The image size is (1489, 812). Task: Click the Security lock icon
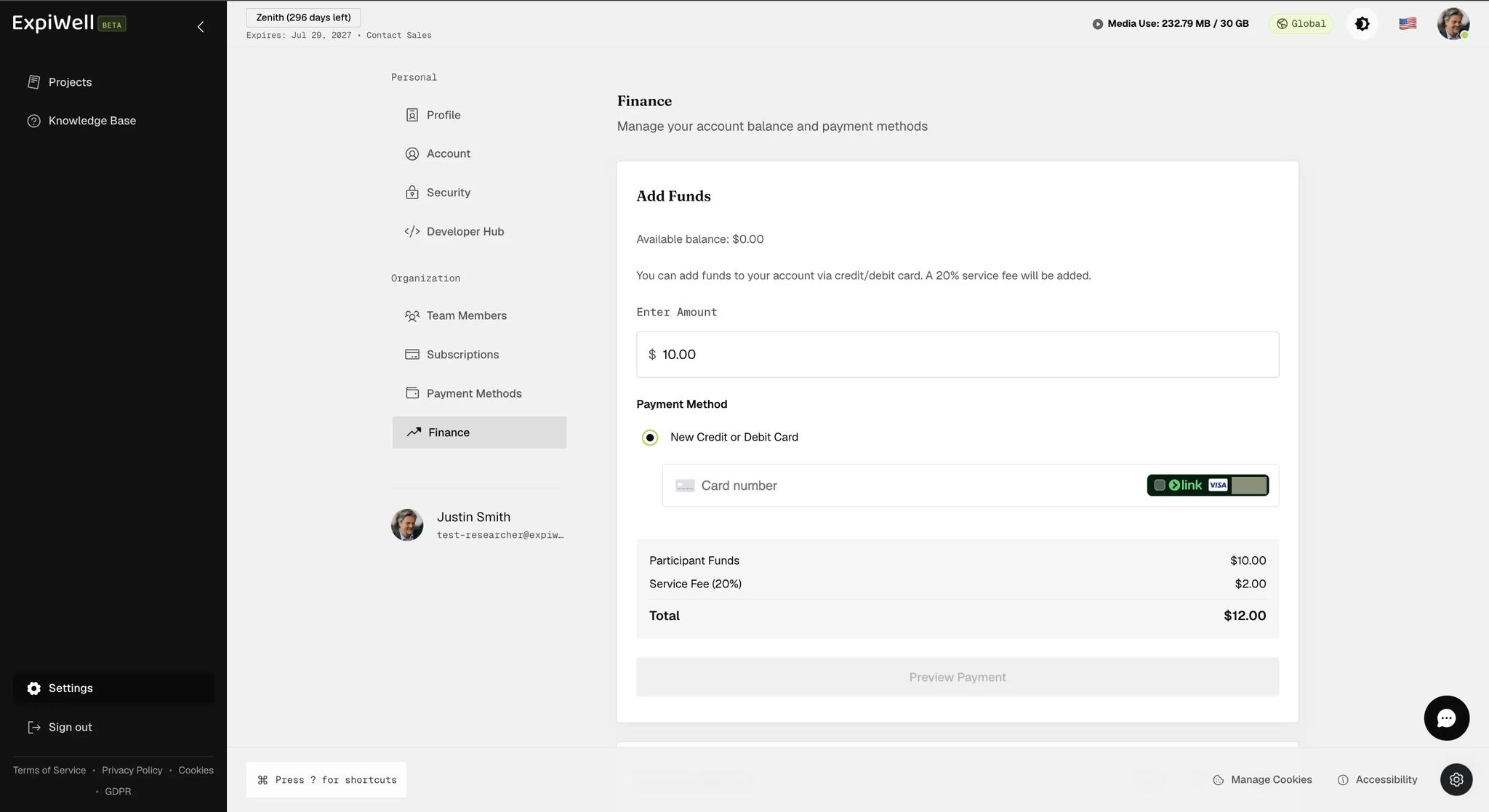412,193
